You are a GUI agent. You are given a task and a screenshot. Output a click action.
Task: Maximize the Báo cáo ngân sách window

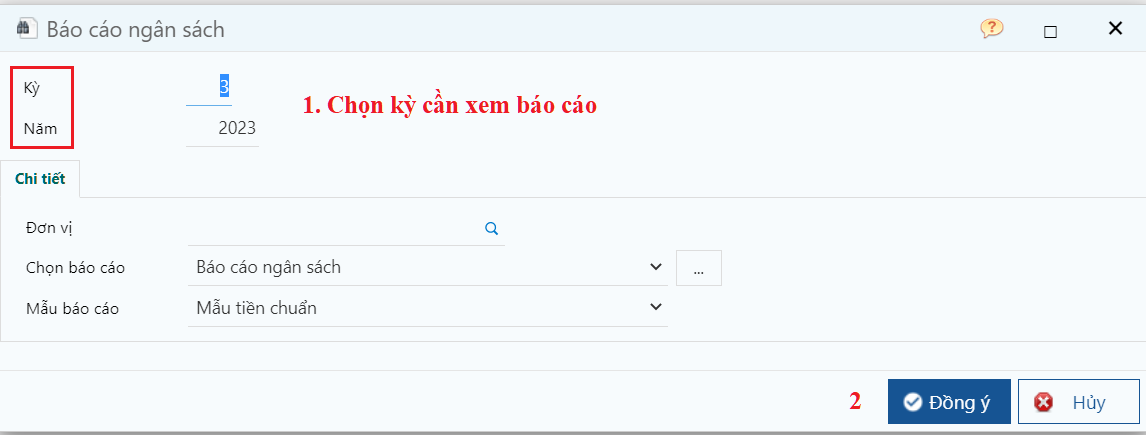(1050, 30)
